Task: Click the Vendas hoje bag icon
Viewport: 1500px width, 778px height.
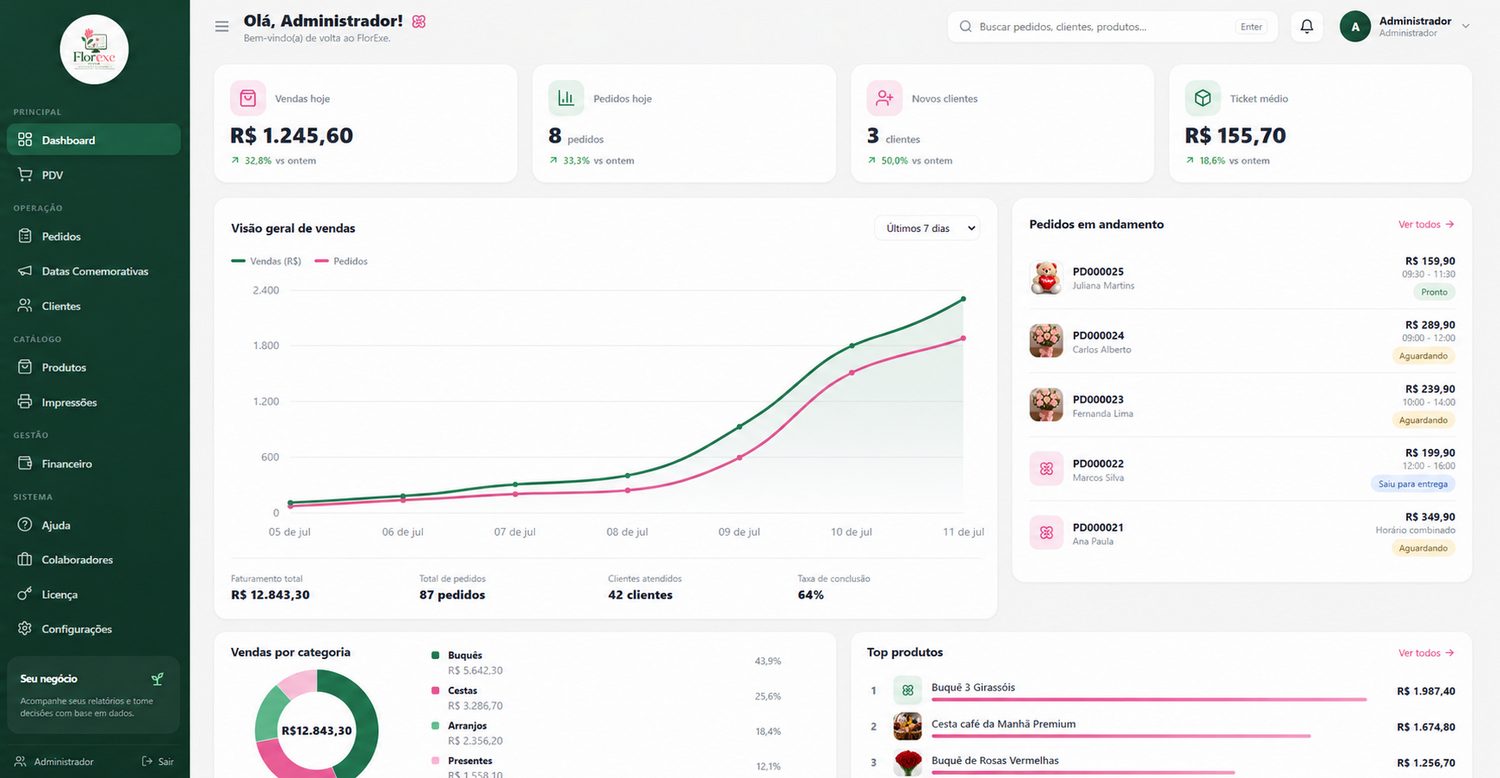Action: pos(248,98)
